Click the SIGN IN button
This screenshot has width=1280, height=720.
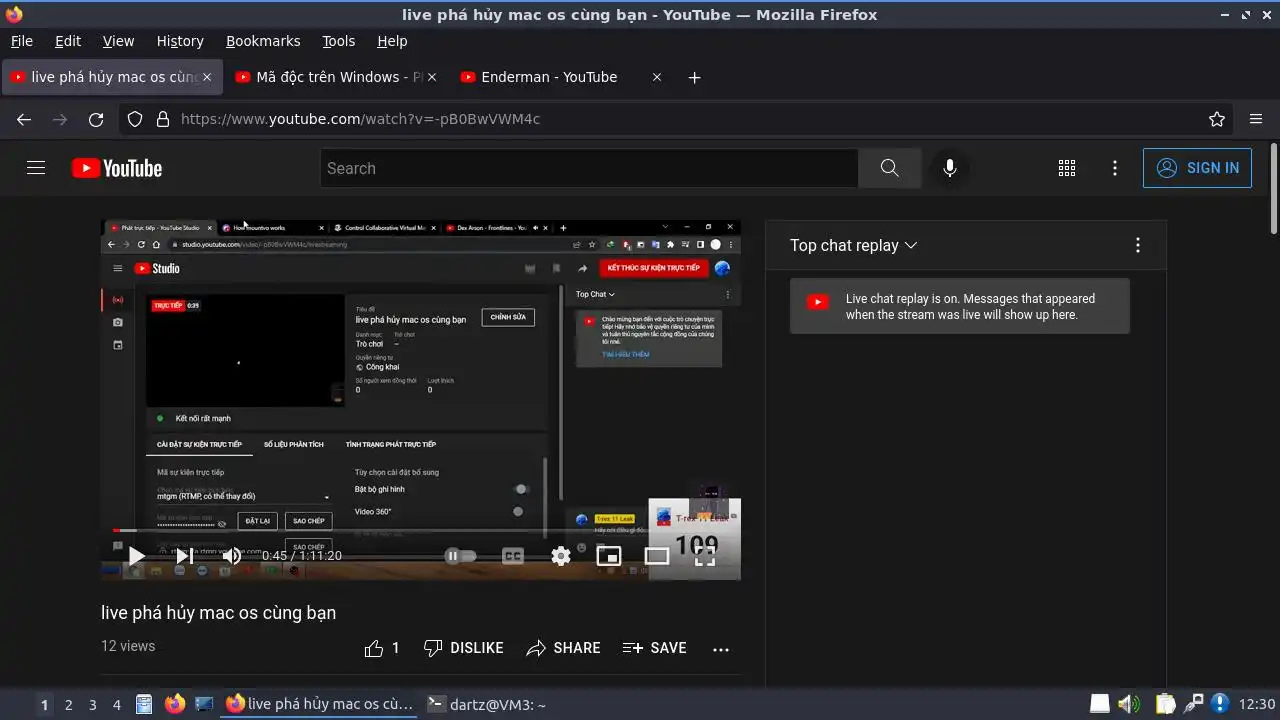click(1197, 168)
